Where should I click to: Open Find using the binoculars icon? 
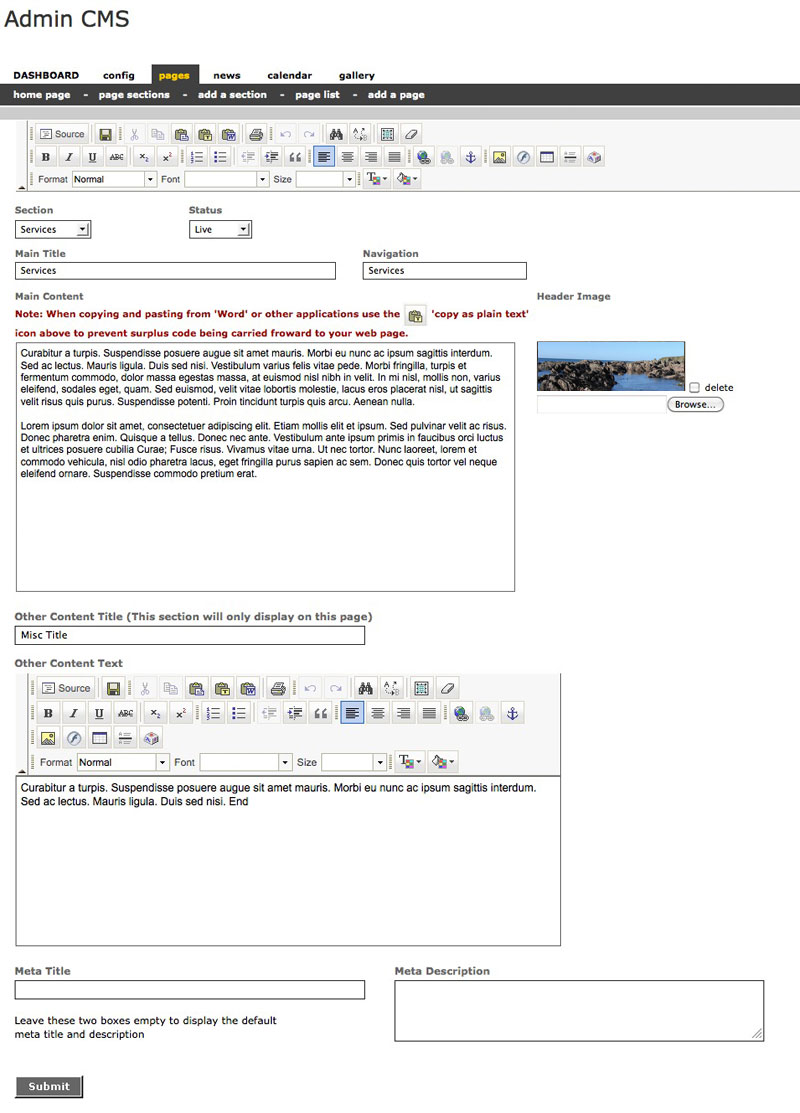[336, 133]
